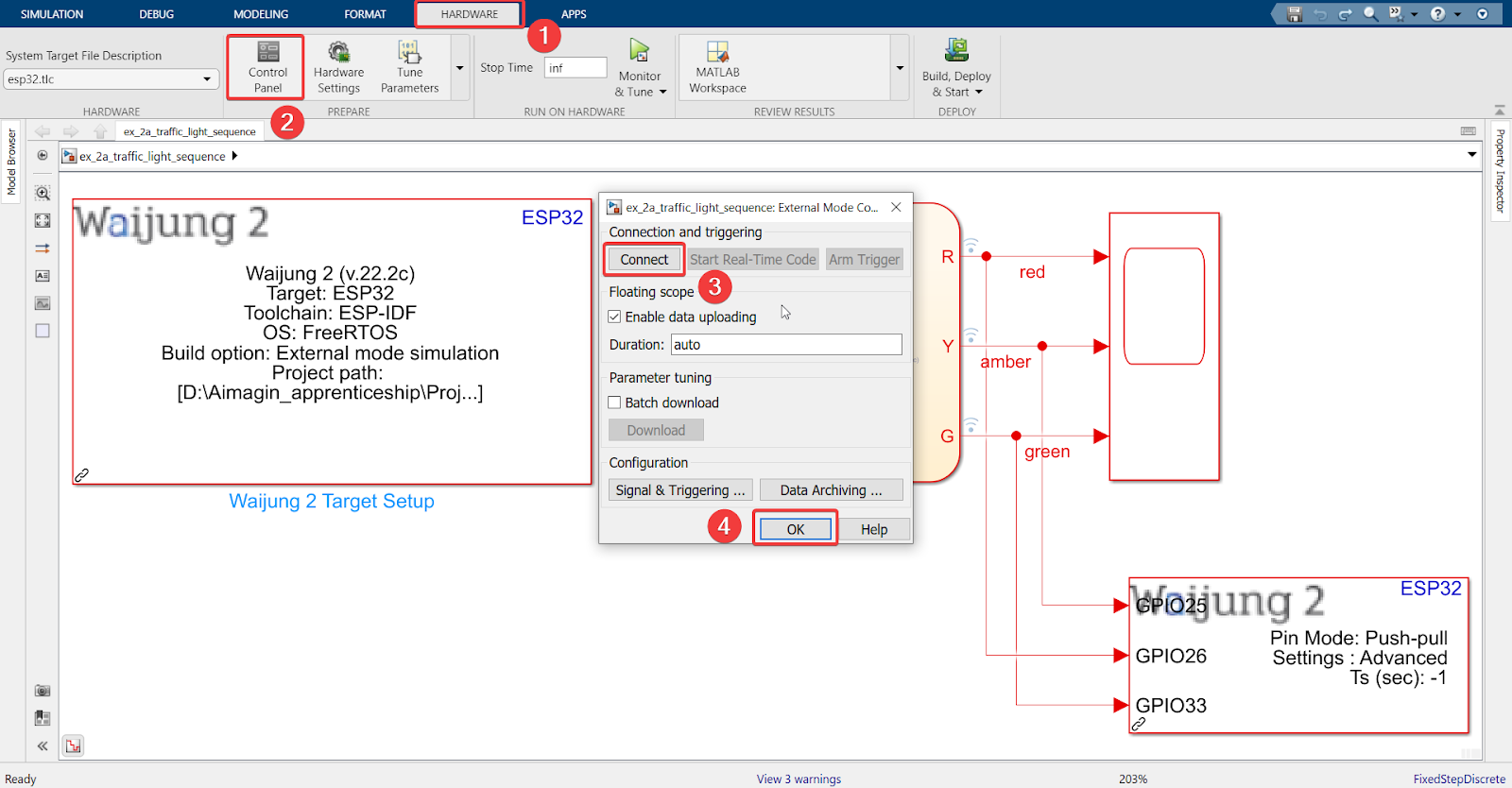Select the ex_2a_traffic_light_sequence model tab
Screen dimensions: 1512x788
tap(189, 131)
